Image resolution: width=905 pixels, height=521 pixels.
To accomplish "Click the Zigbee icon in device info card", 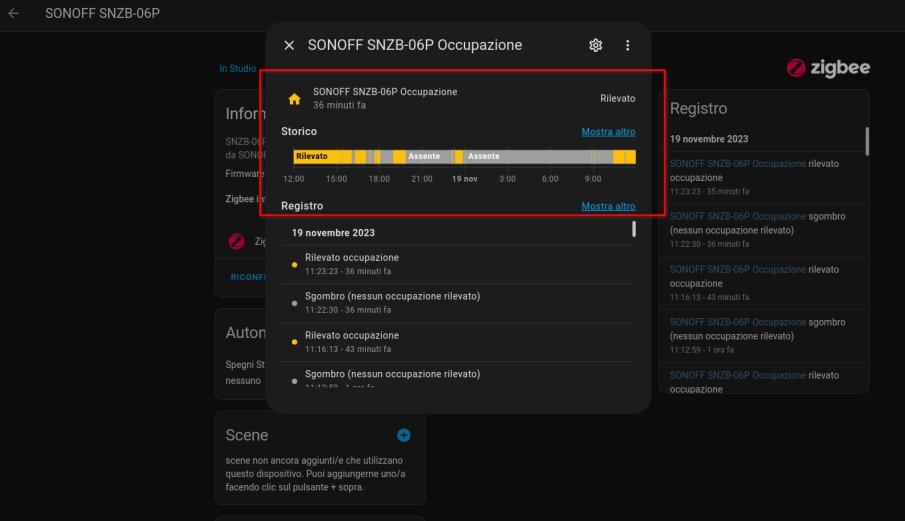I will (236, 241).
